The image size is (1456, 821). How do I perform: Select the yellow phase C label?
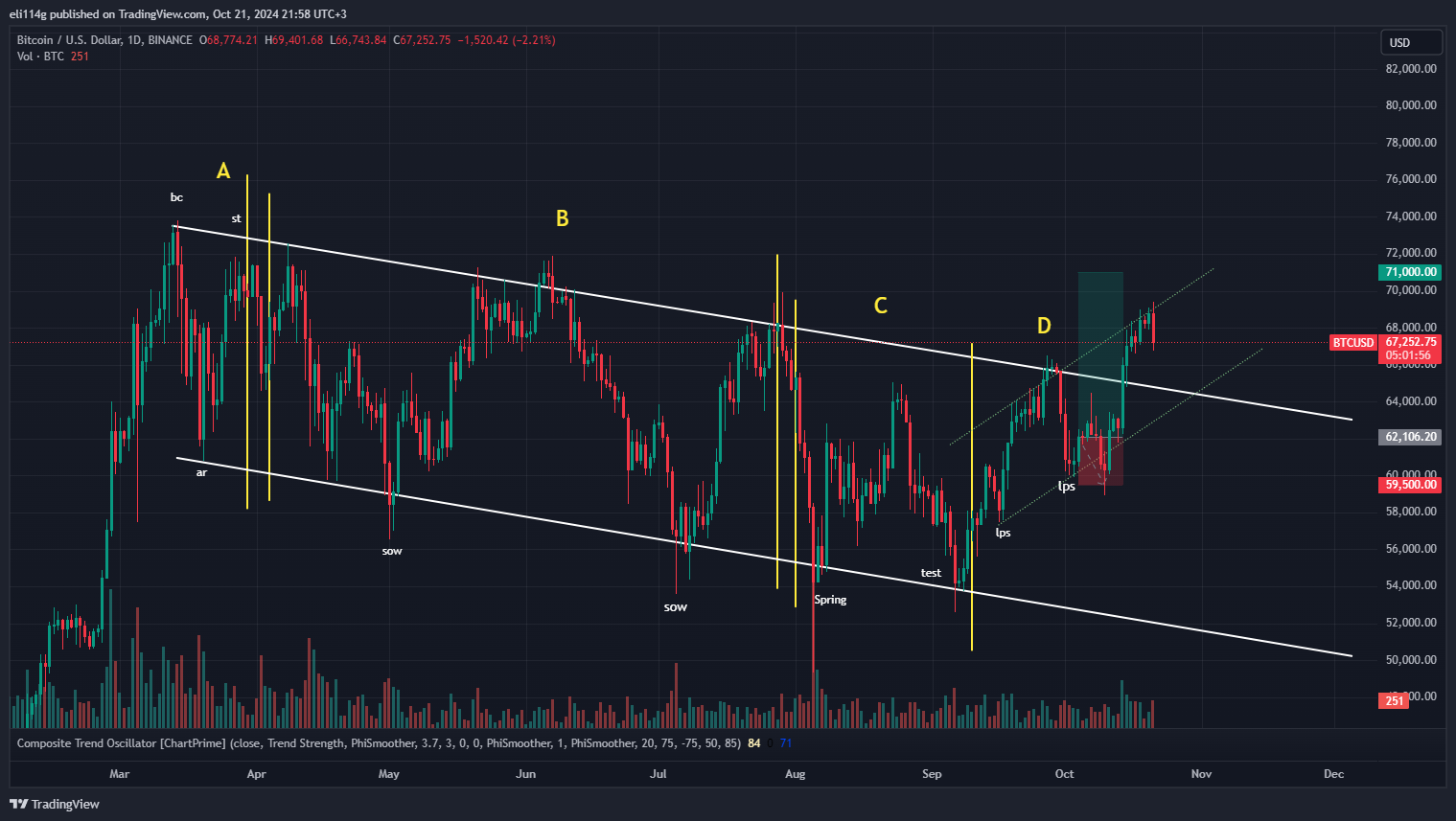[x=881, y=306]
